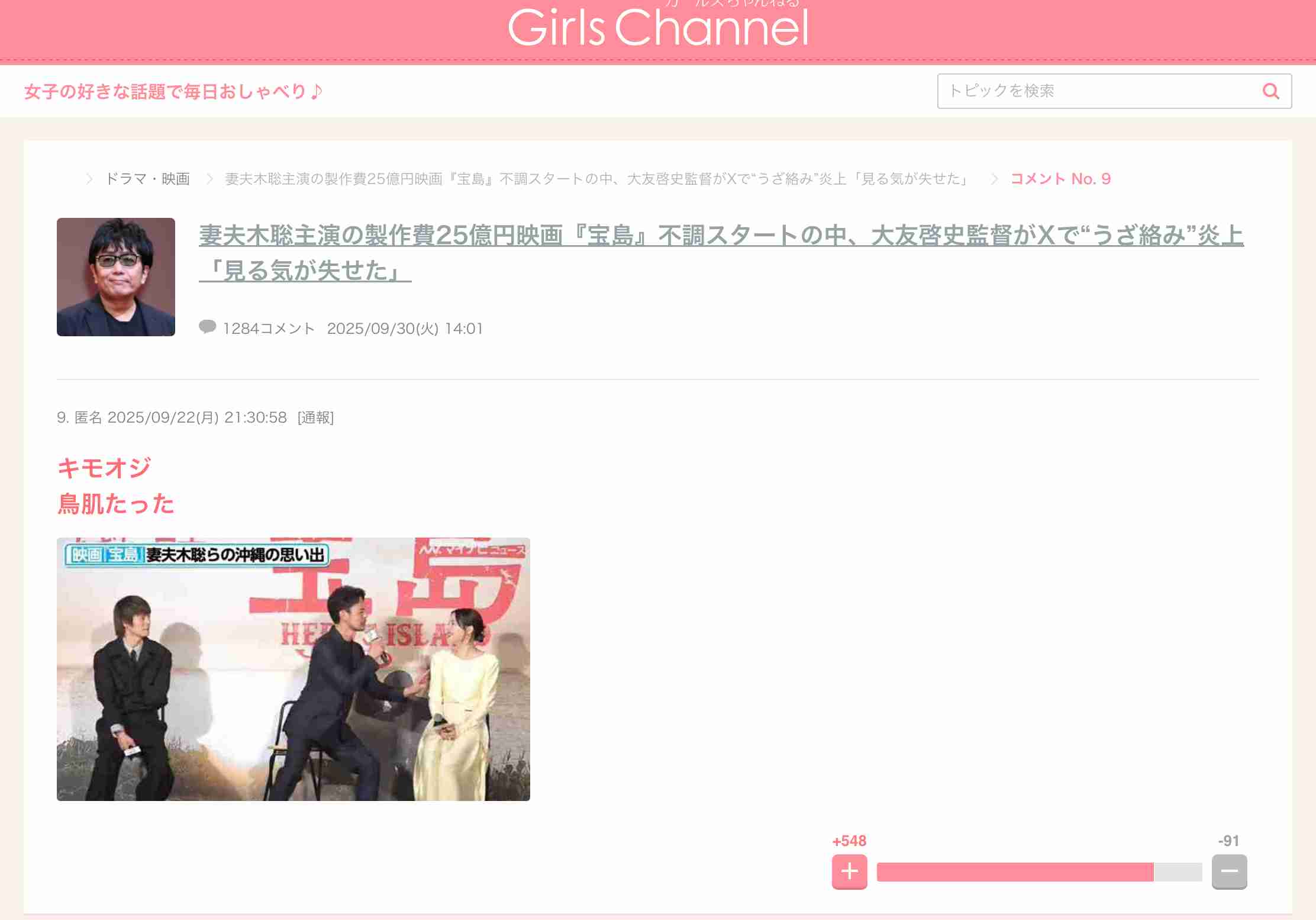
Task: Click the tagline 女子の好きな話題で毎日おしゃべり
Action: [x=173, y=92]
